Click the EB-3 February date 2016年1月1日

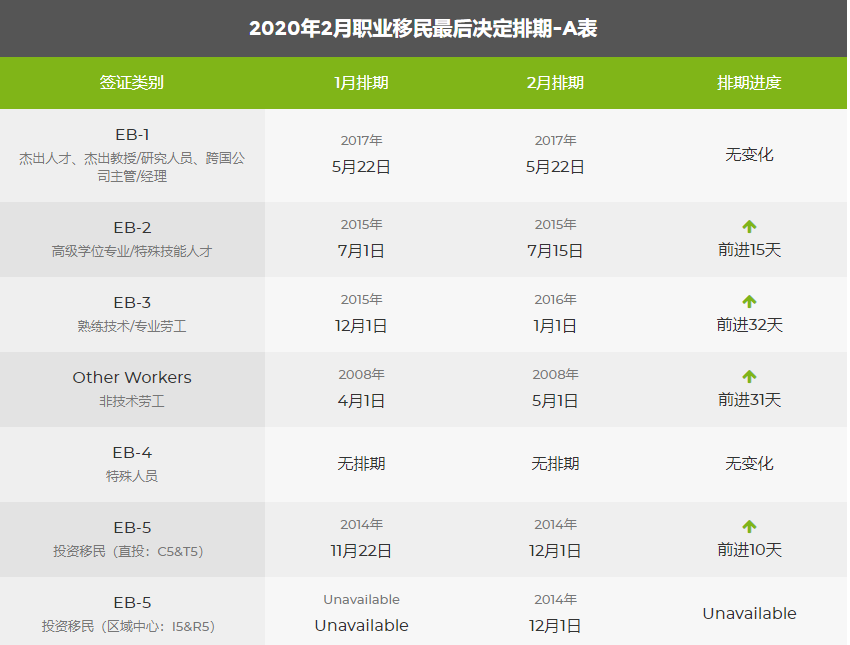(x=554, y=311)
